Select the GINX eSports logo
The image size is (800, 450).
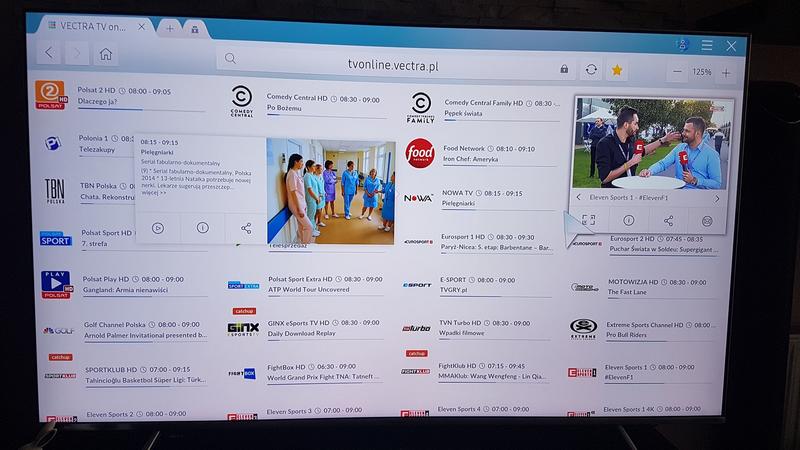pos(243,329)
